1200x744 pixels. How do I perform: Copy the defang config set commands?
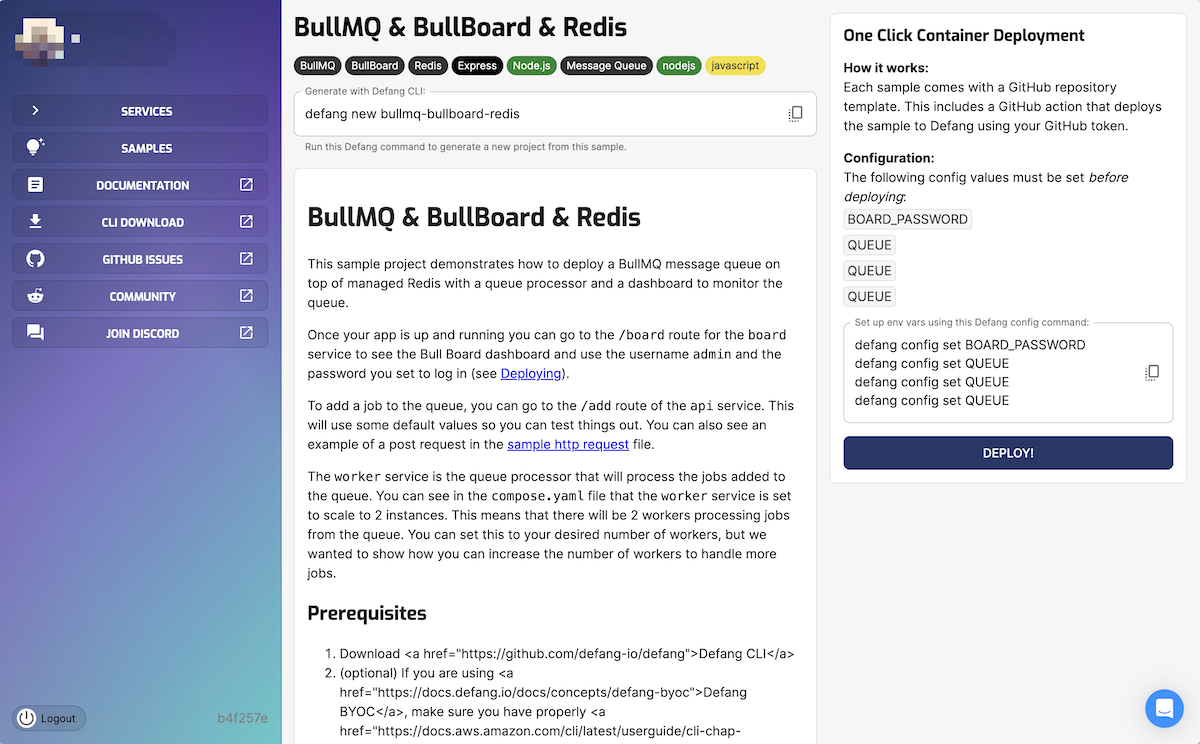[1152, 373]
